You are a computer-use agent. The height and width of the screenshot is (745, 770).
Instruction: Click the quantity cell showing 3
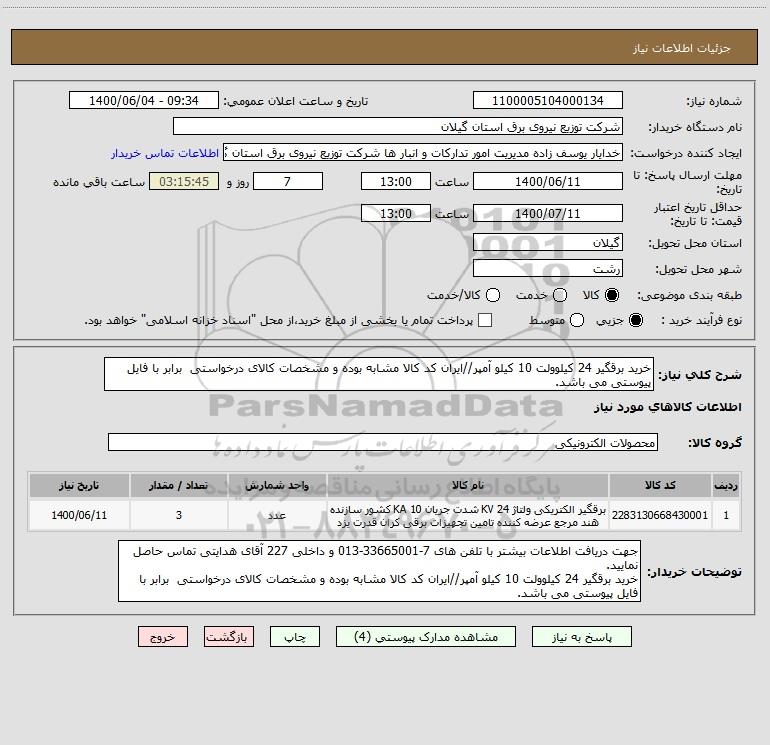point(179,515)
